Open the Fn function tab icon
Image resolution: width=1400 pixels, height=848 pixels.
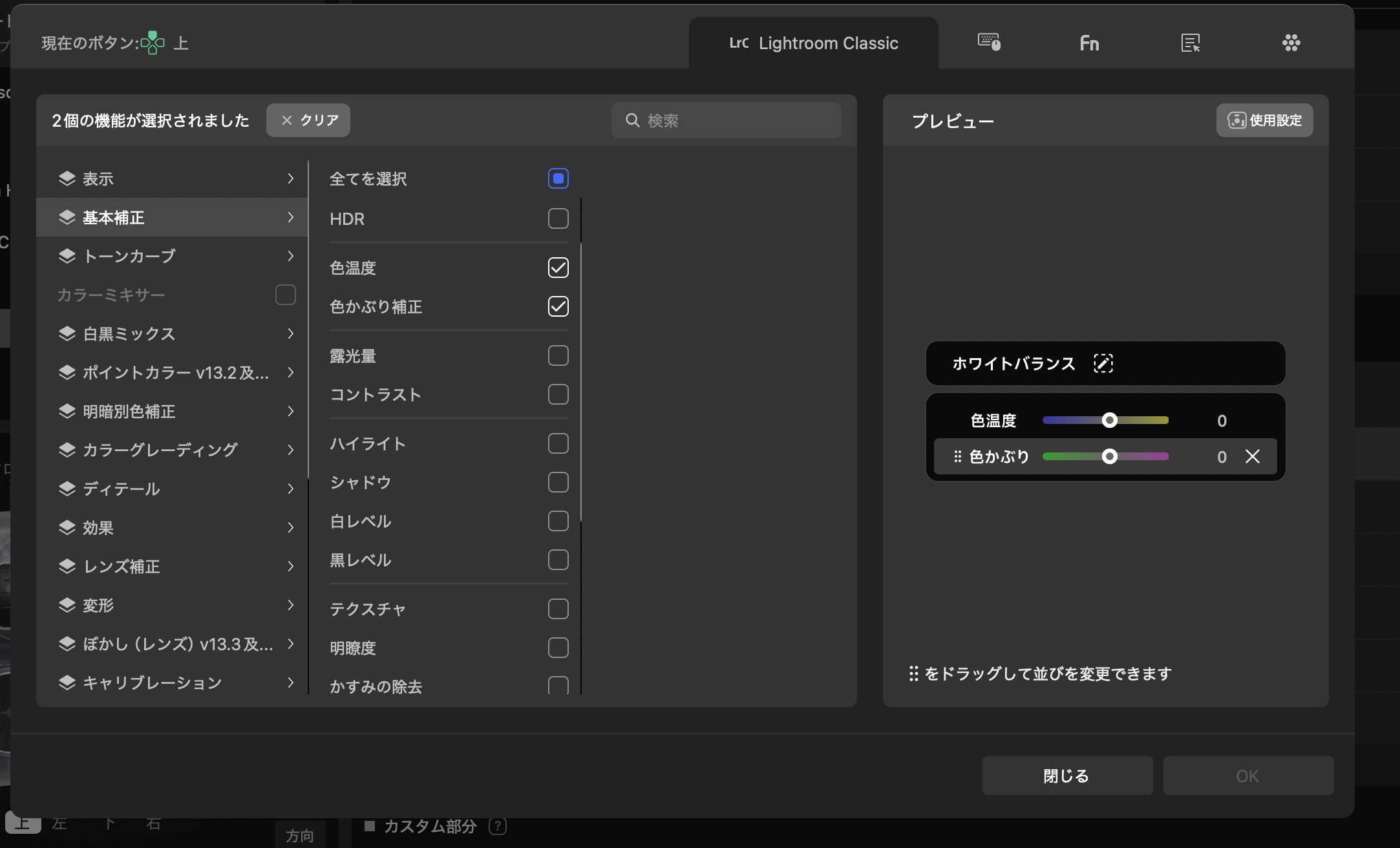click(x=1089, y=43)
